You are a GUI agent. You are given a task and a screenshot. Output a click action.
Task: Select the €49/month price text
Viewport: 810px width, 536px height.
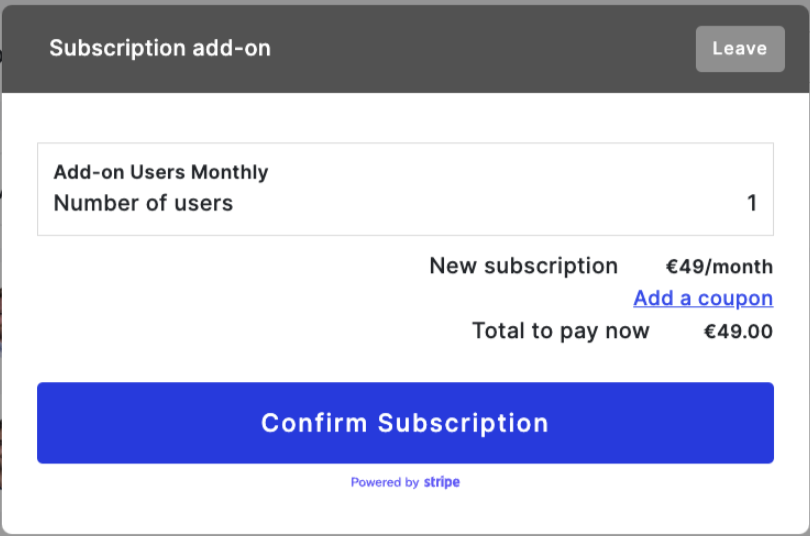click(719, 266)
